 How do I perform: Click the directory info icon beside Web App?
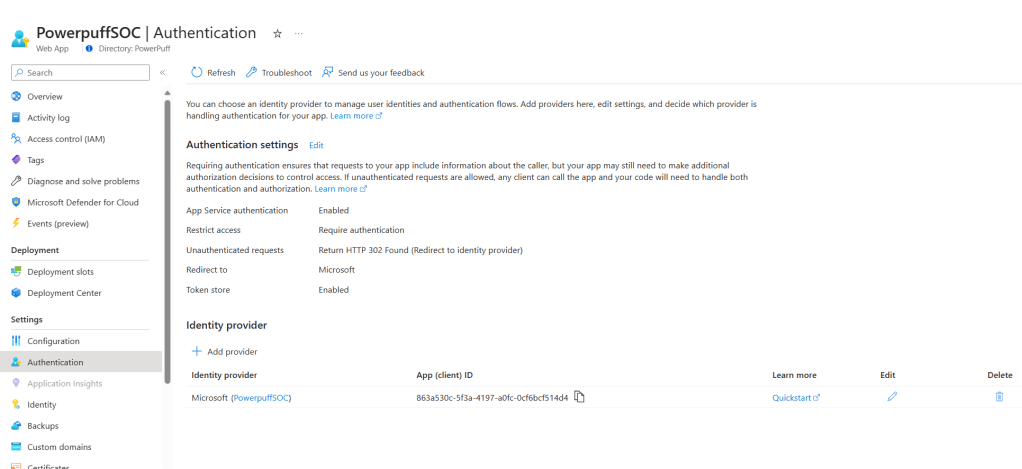click(89, 48)
